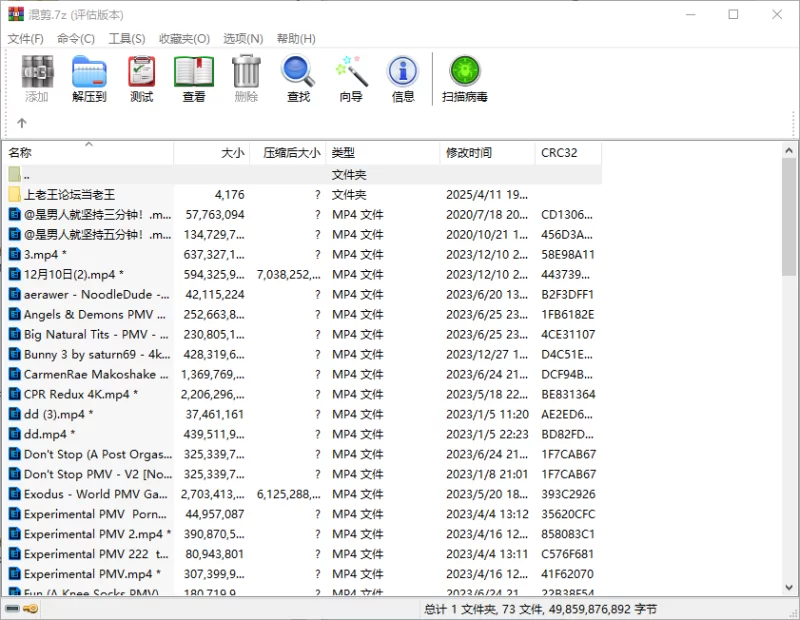Click the file icon beside 3.mp4
The height and width of the screenshot is (620, 800).
15,254
